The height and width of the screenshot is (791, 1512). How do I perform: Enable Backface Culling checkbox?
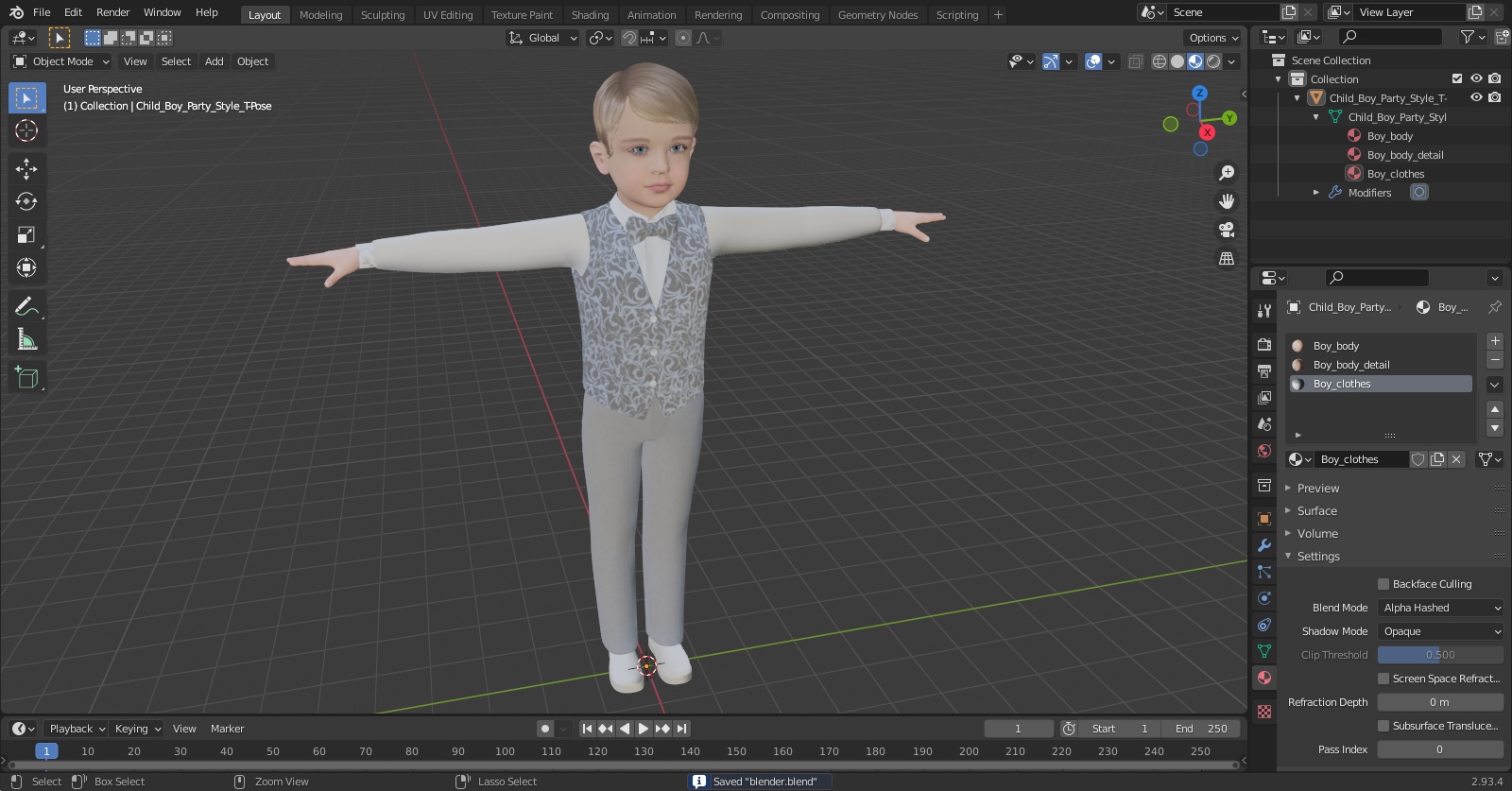tap(1383, 584)
